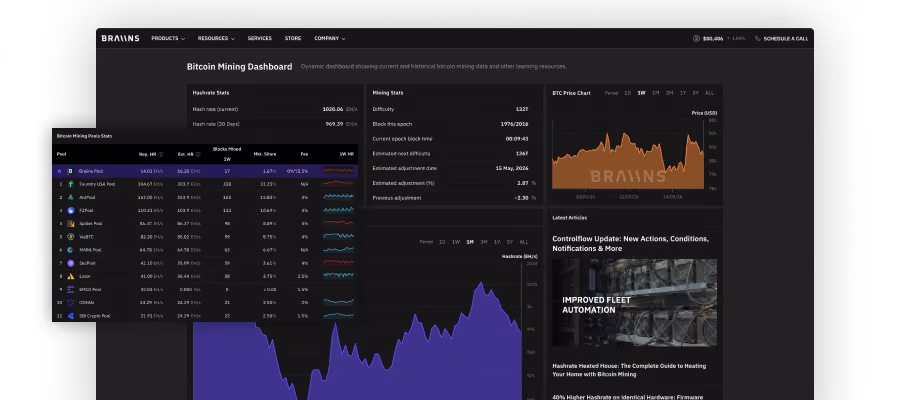Click the Latest Articles heading
The width and height of the screenshot is (908, 400).
tap(569, 218)
